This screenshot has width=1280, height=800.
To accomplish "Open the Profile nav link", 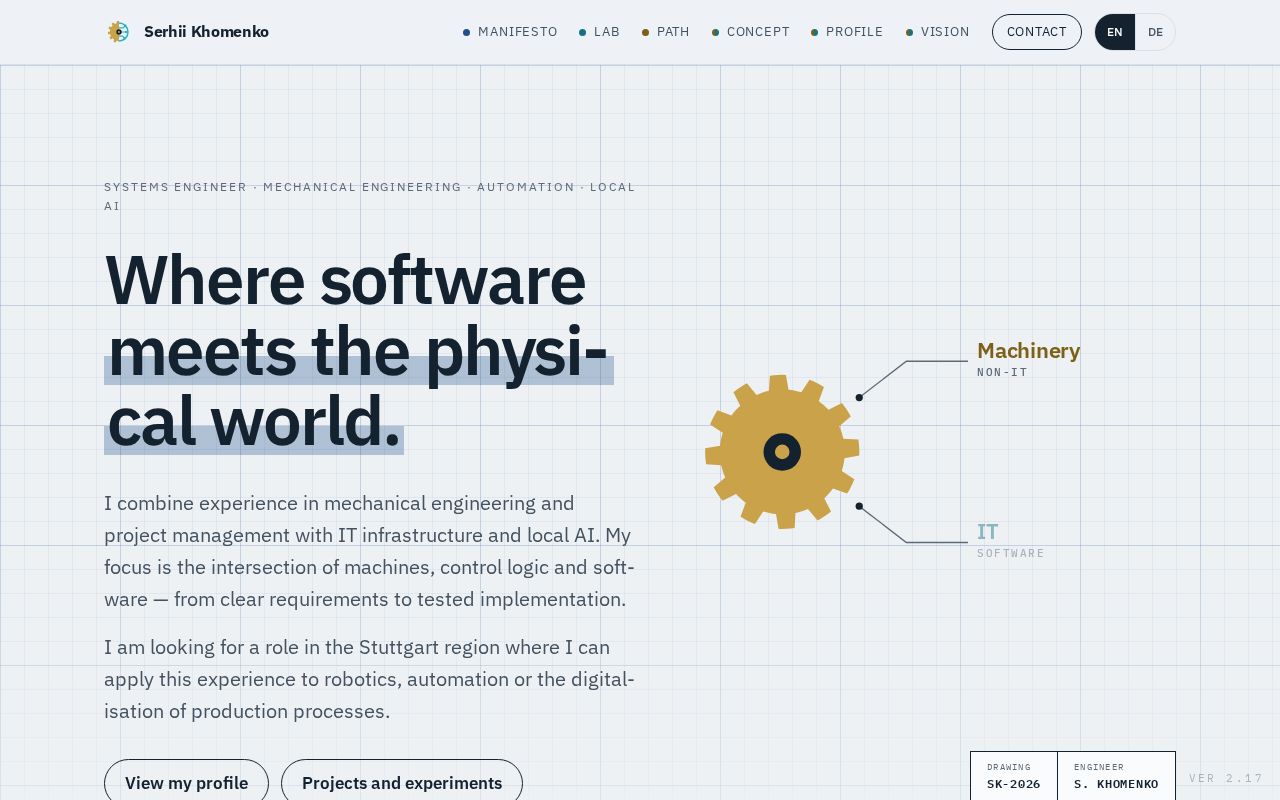I will click(x=847, y=32).
